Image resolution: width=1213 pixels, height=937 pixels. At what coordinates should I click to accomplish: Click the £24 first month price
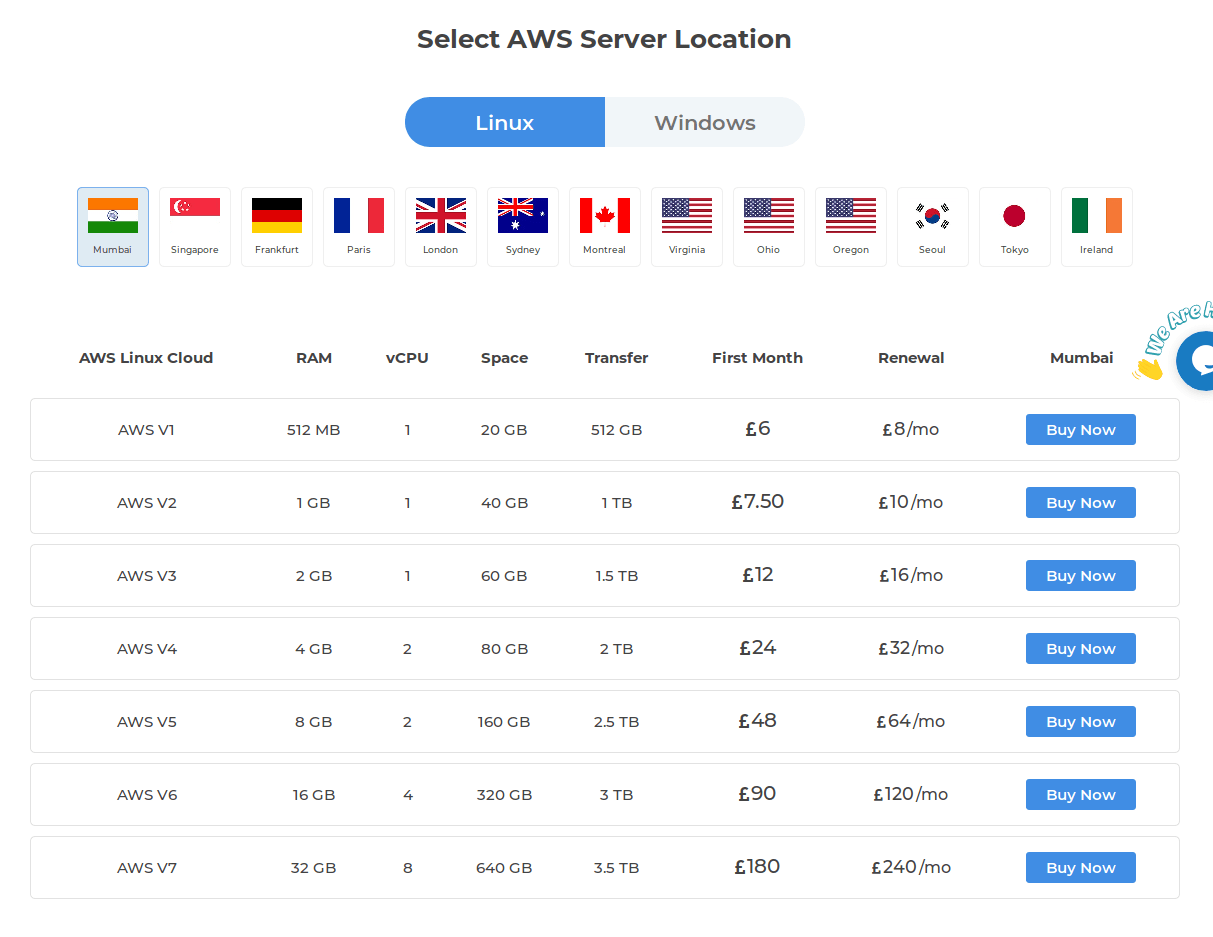pos(758,648)
